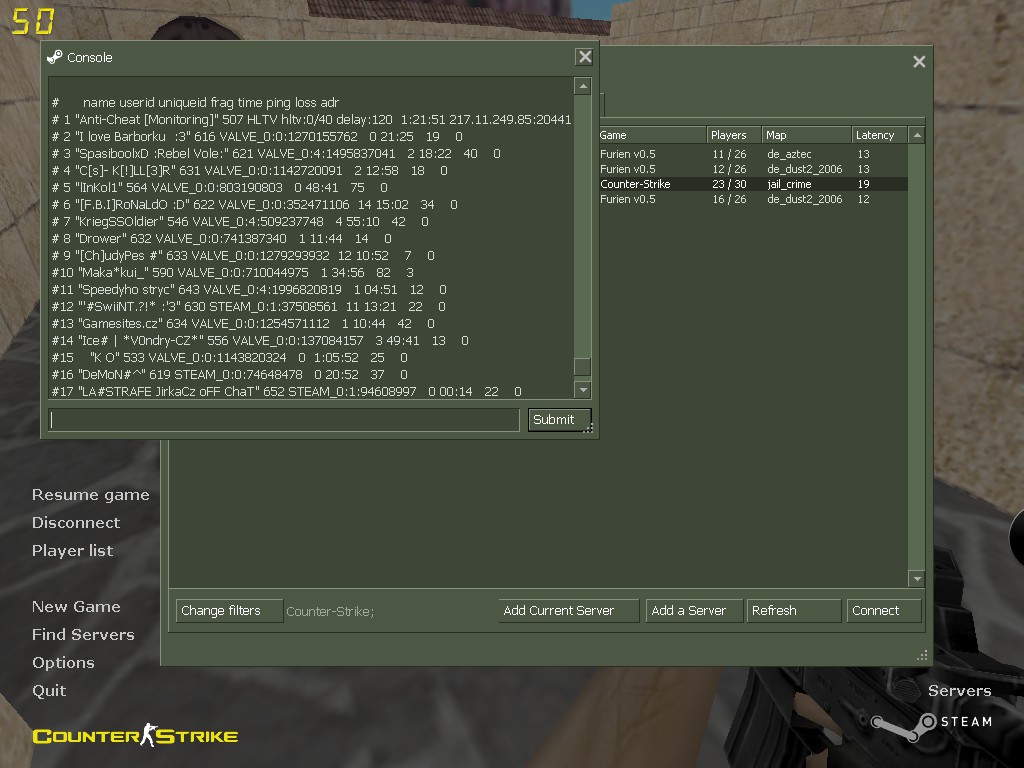Open the Change filters panel
The width and height of the screenshot is (1024, 768).
[229, 610]
